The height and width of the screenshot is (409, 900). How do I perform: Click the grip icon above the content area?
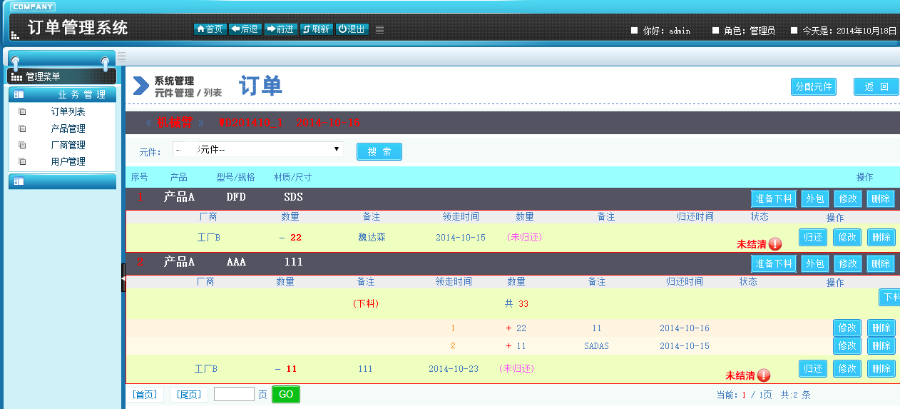pos(122,57)
